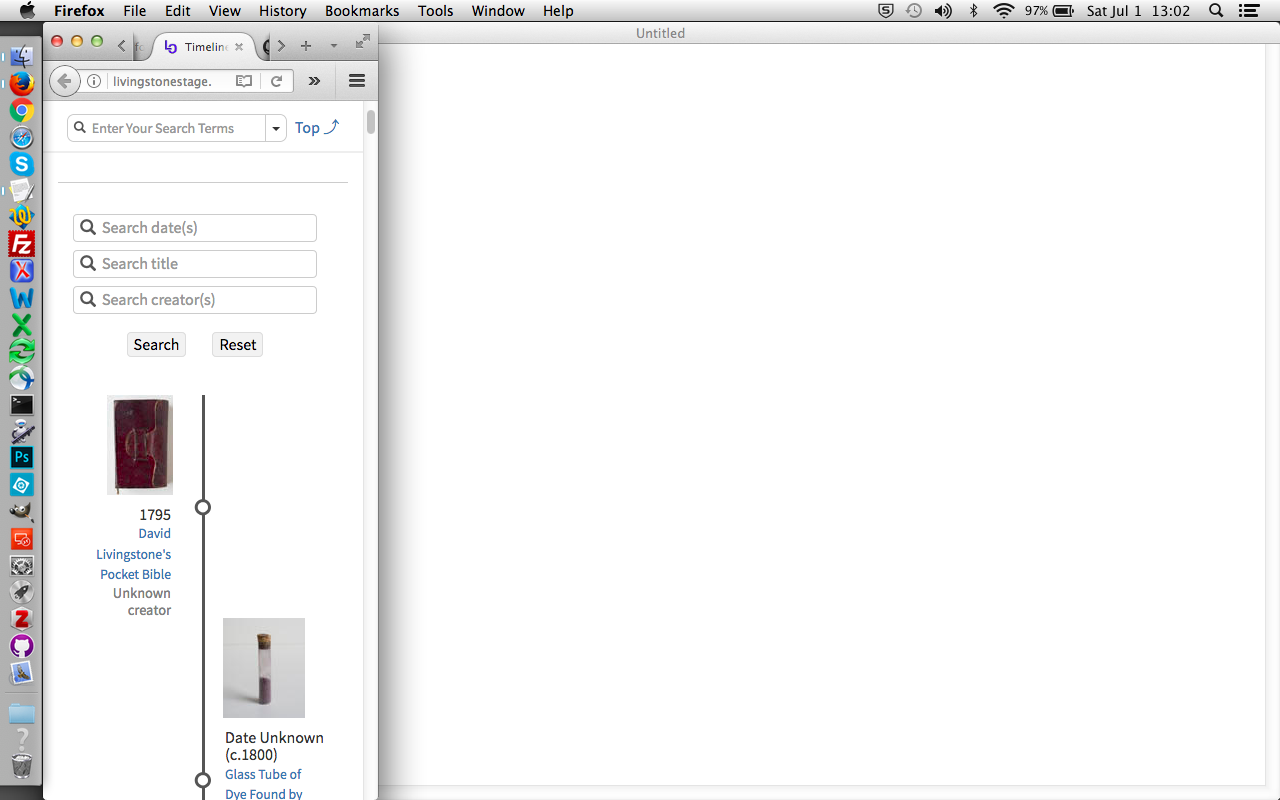Open the folder stack in Dock
This screenshot has height=800, width=1280.
click(x=22, y=713)
